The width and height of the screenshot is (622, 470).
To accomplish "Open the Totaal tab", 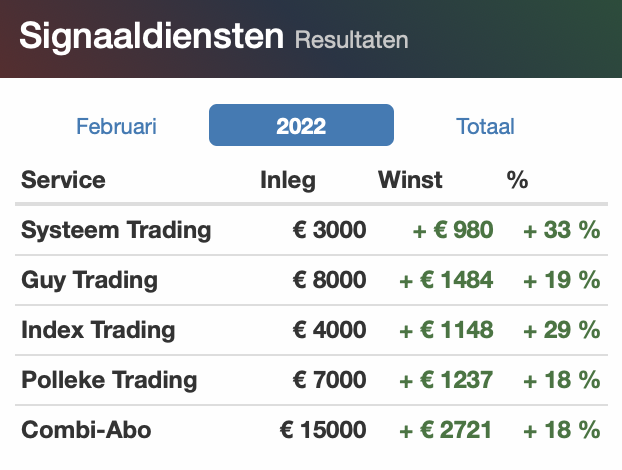I will 485,126.
